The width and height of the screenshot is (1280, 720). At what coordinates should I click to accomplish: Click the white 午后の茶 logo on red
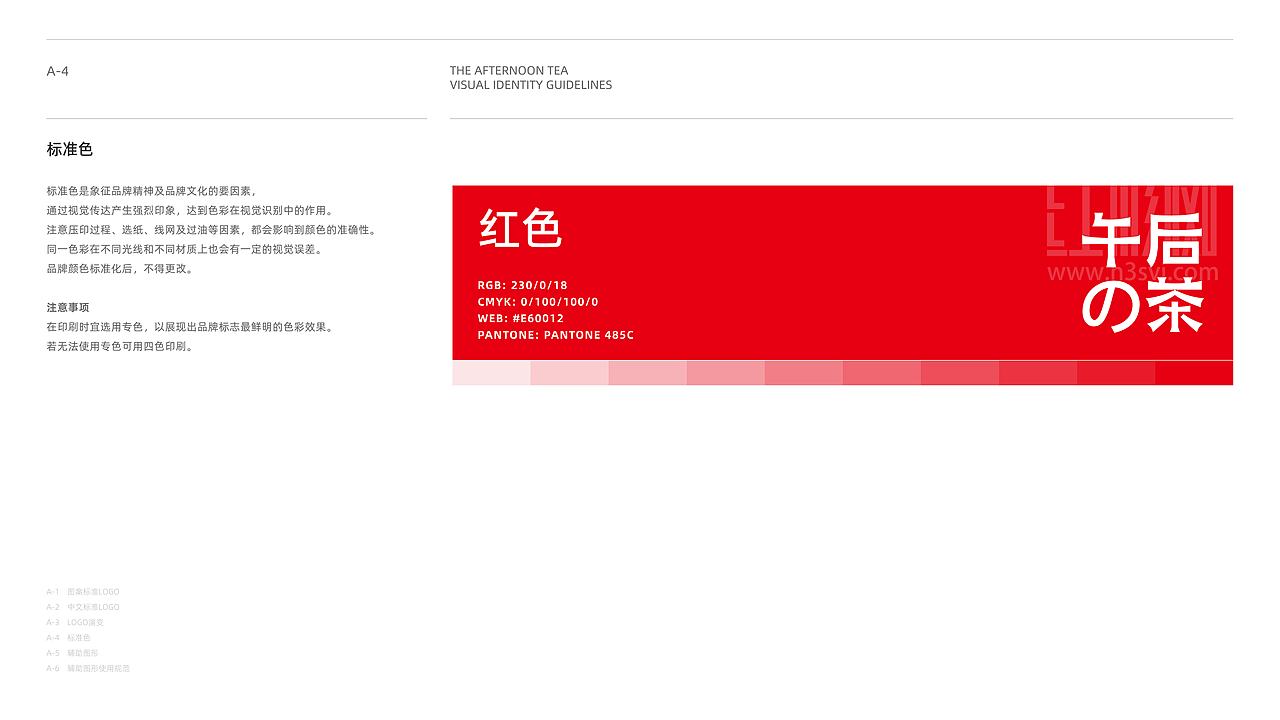[1142, 272]
